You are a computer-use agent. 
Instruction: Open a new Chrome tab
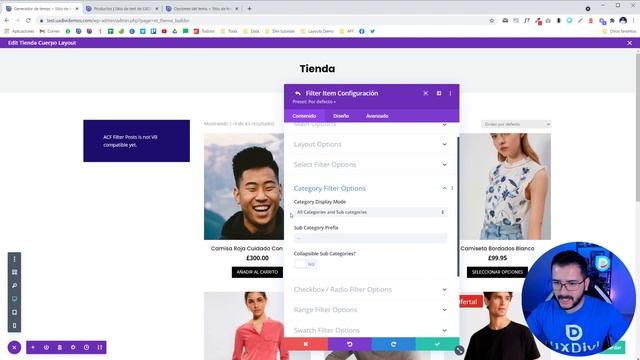249,9
